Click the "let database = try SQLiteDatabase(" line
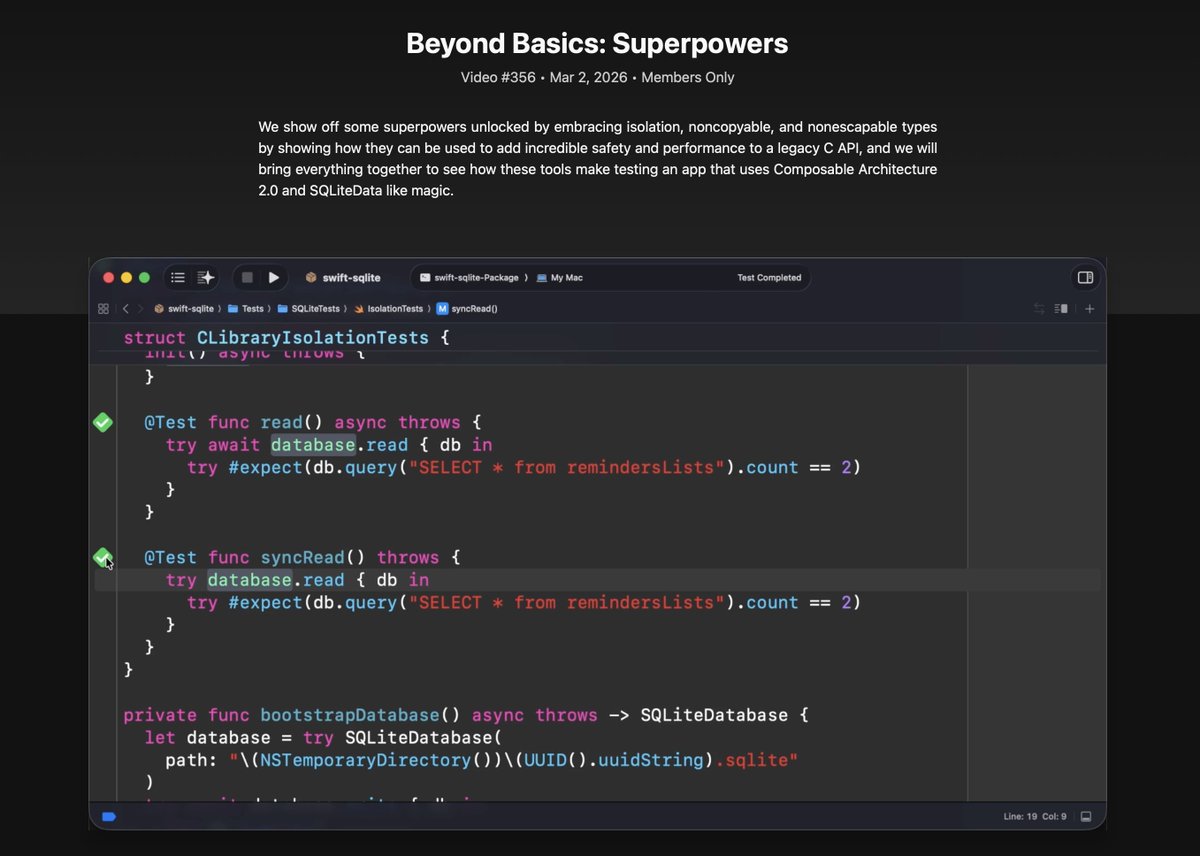1200x856 pixels. [x=322, y=738]
